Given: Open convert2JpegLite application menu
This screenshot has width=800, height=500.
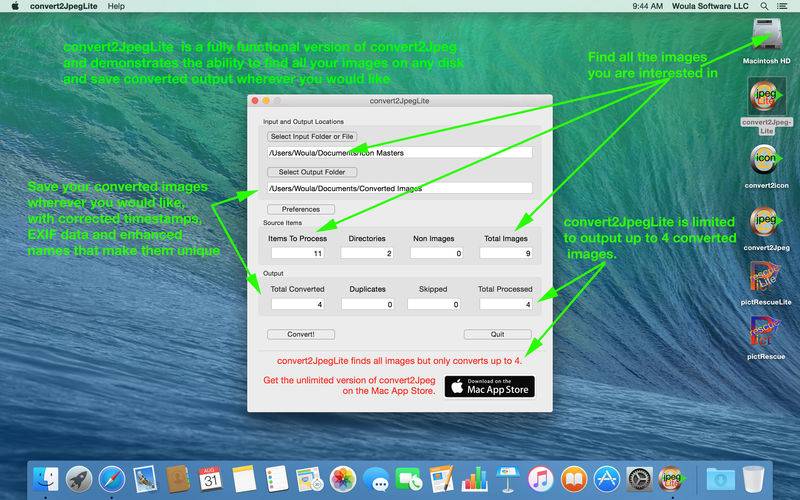Looking at the screenshot, I should point(63,6).
